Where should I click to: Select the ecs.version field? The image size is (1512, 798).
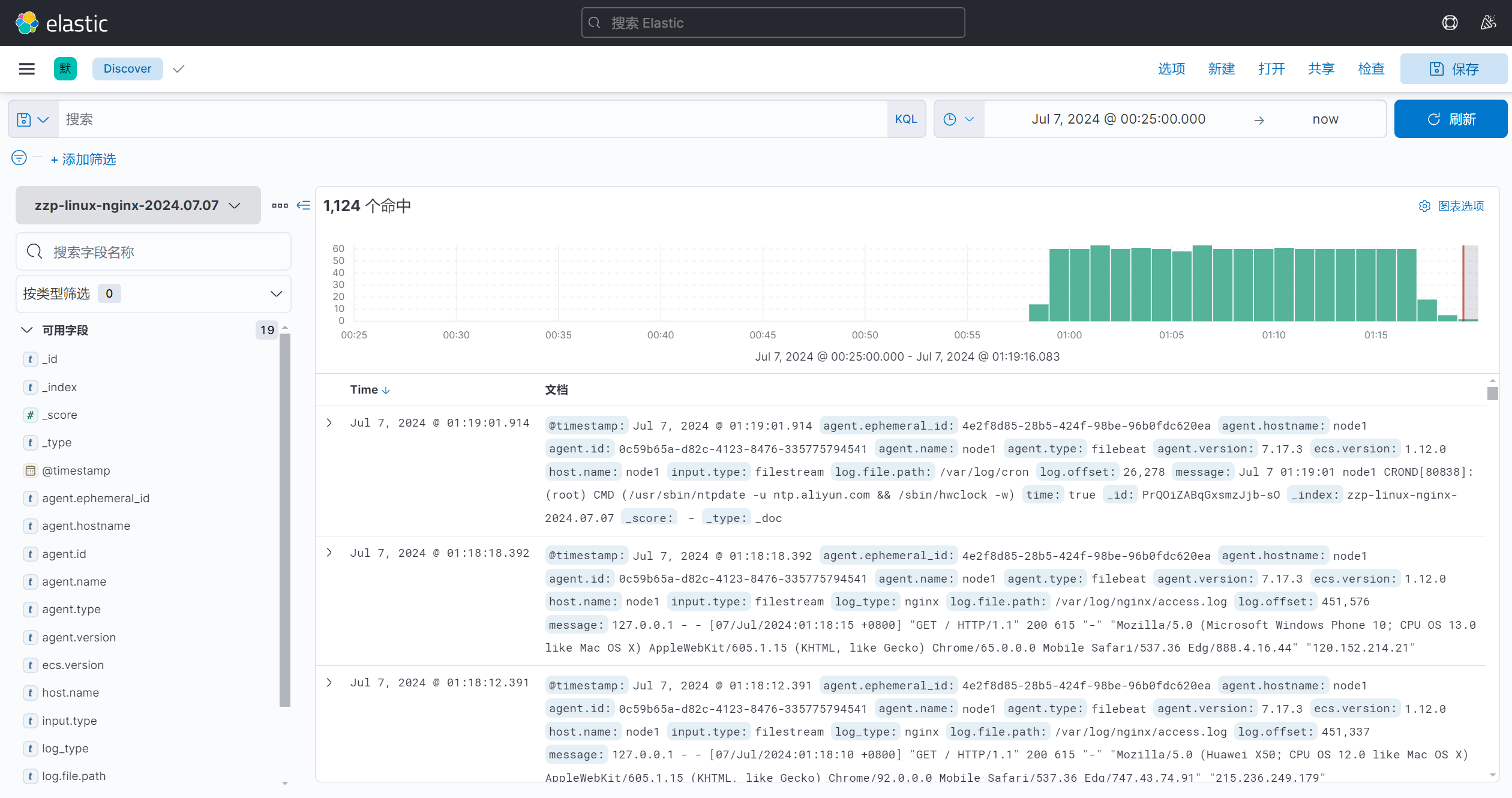[x=73, y=665]
